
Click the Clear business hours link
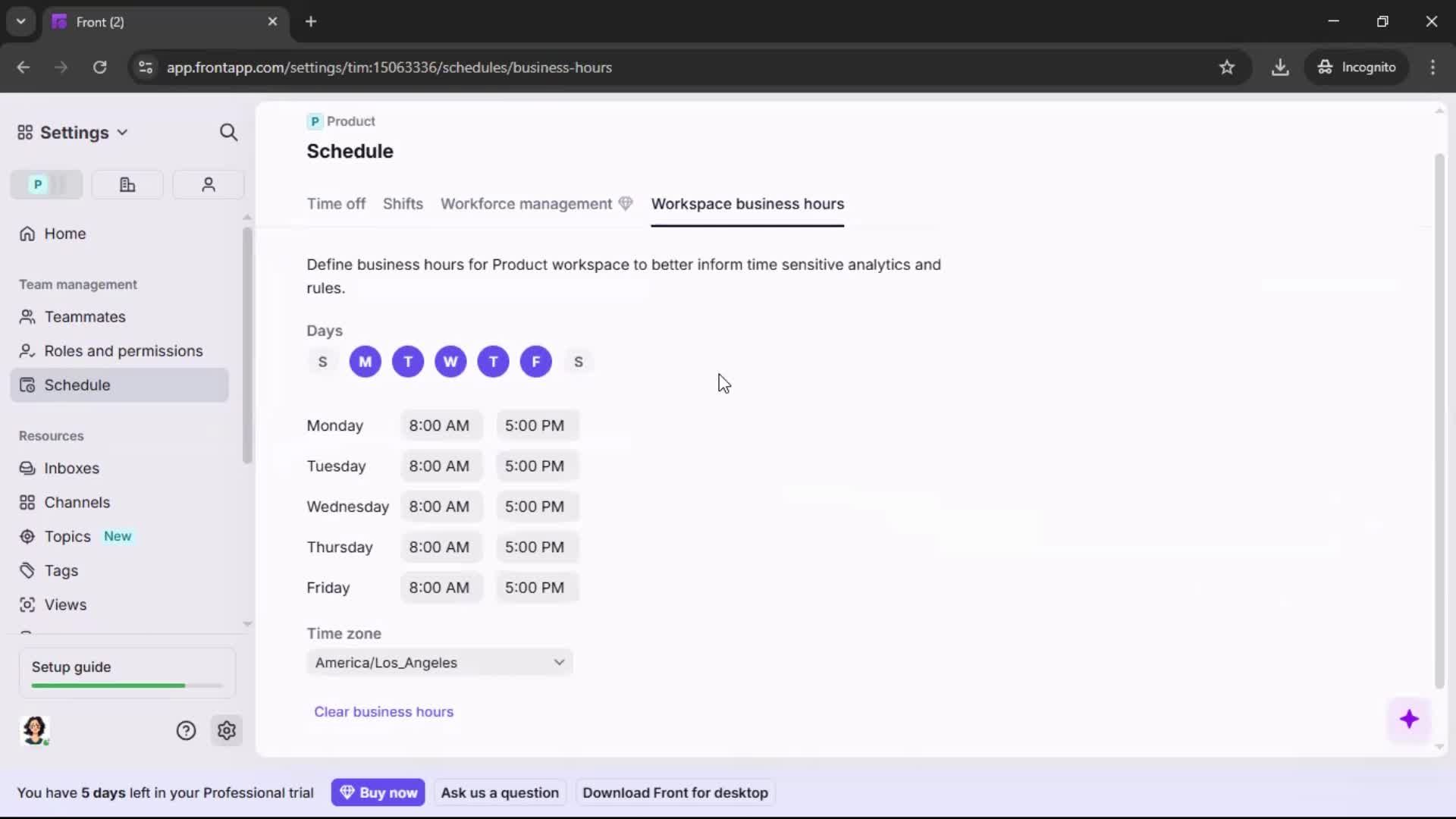384,711
